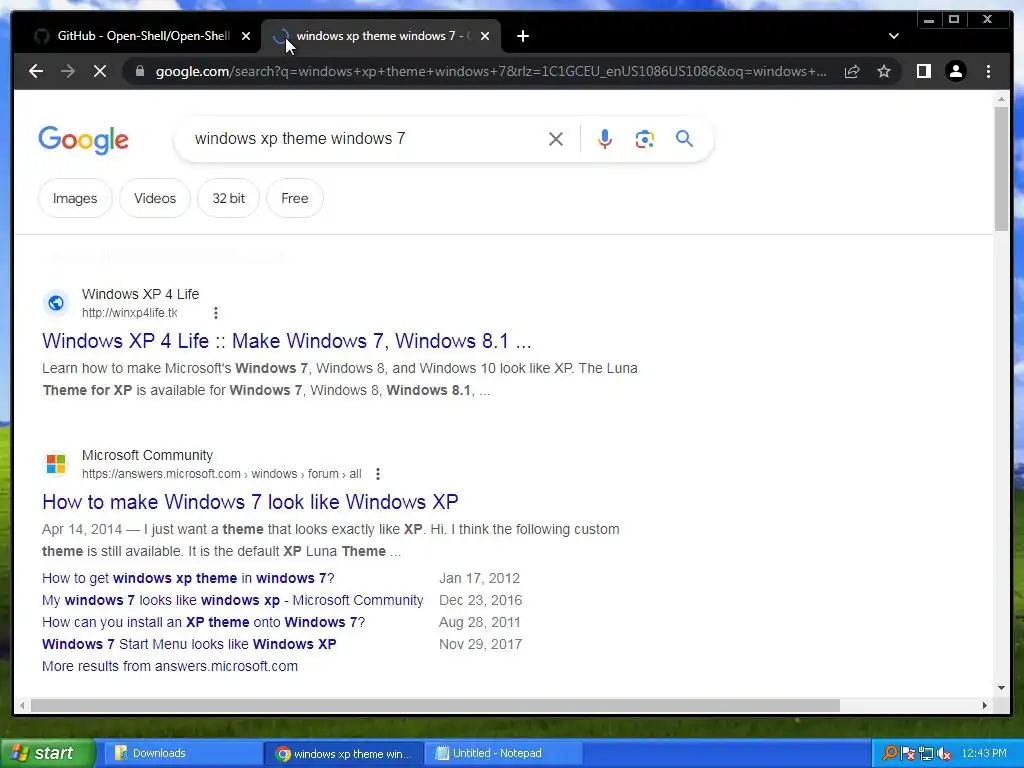Filter results by Videos
1024x768 pixels.
coord(155,198)
